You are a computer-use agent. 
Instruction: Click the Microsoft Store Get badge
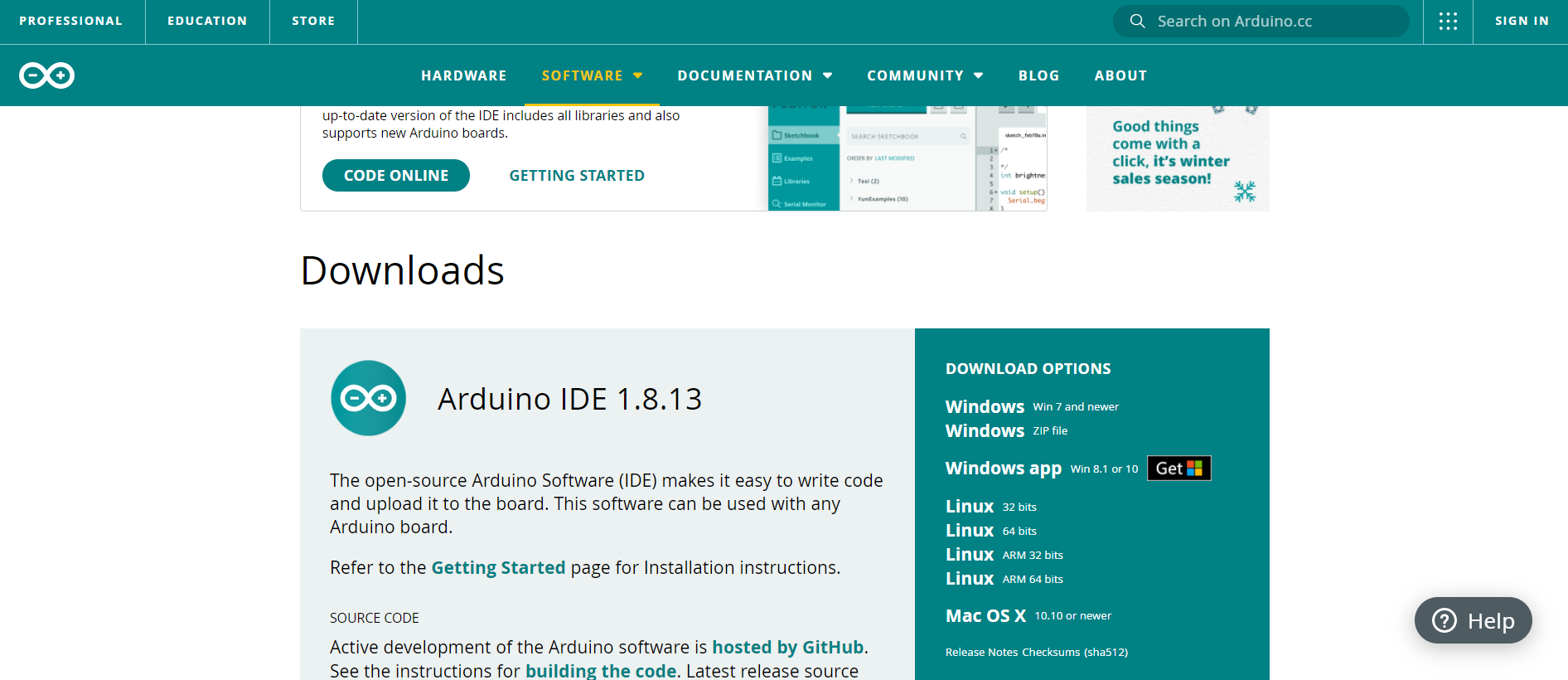1178,469
